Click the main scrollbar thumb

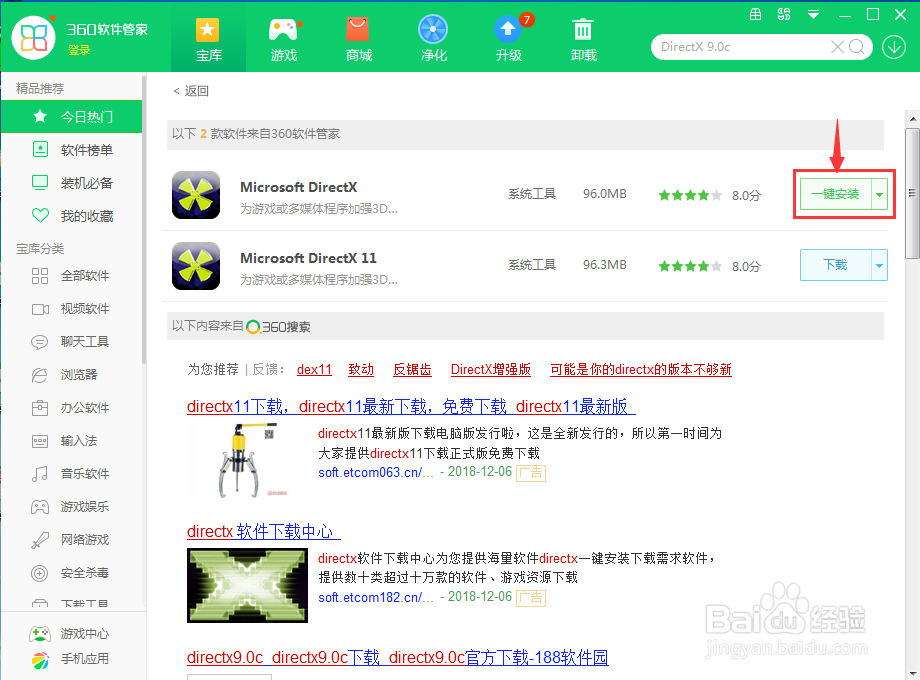[x=912, y=193]
